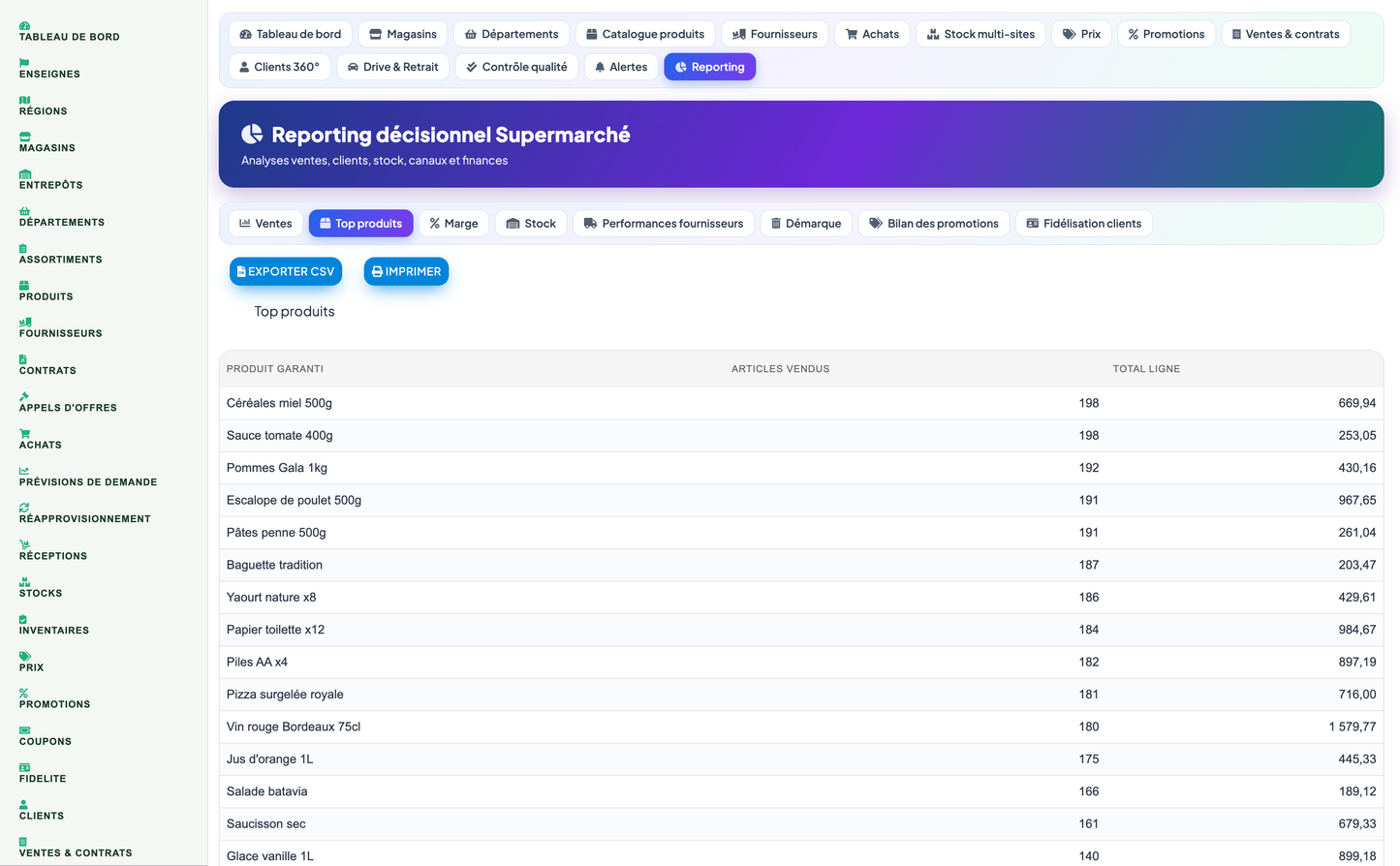The height and width of the screenshot is (866, 1400).
Task: Open the Tableau de bord top tab
Action: [x=291, y=34]
